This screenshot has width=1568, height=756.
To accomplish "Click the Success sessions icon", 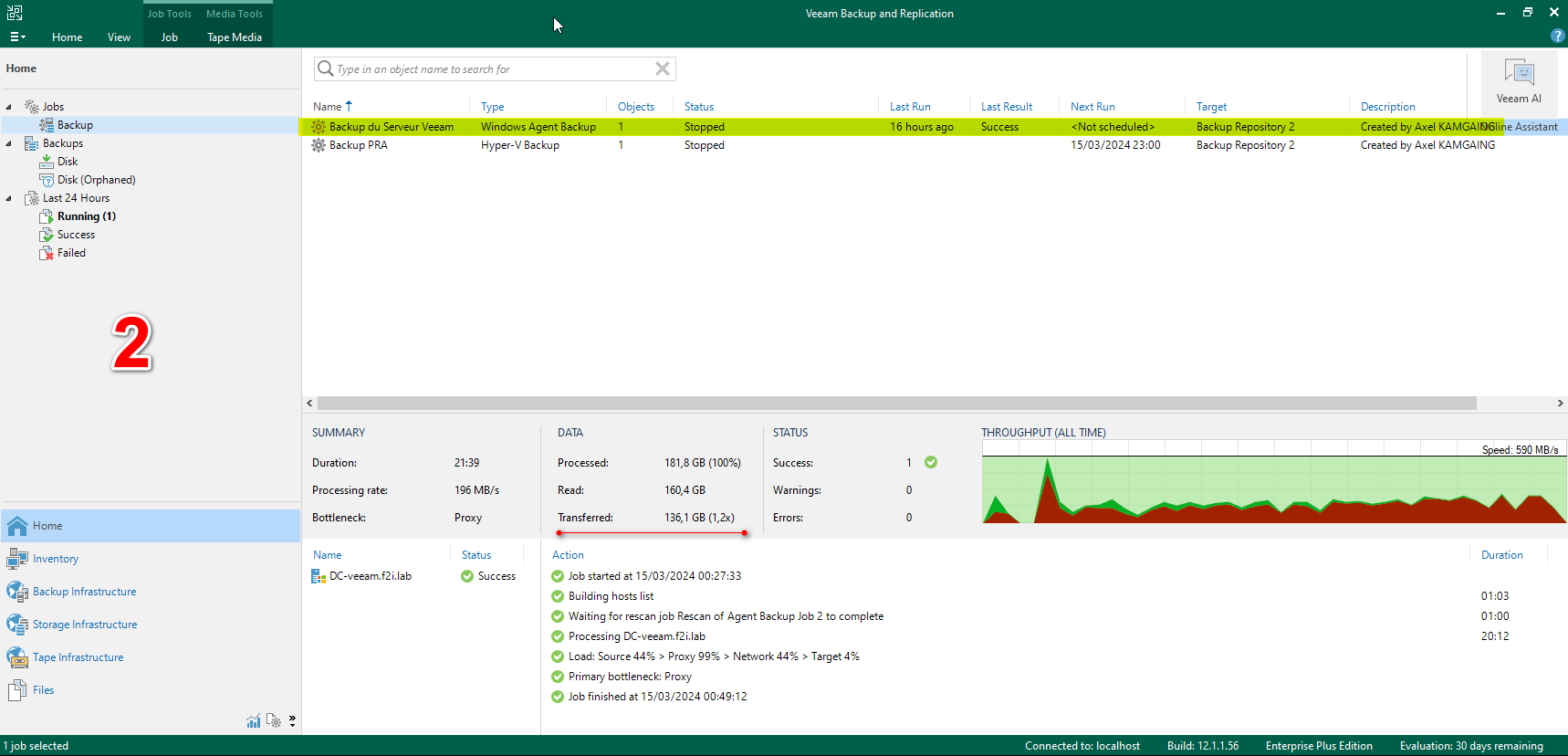I will (x=47, y=235).
